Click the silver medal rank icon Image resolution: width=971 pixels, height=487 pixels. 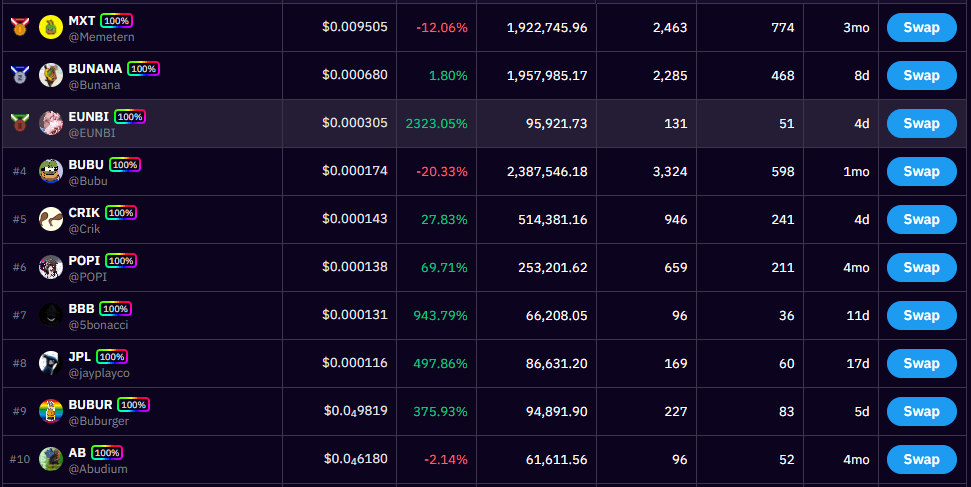click(x=19, y=75)
